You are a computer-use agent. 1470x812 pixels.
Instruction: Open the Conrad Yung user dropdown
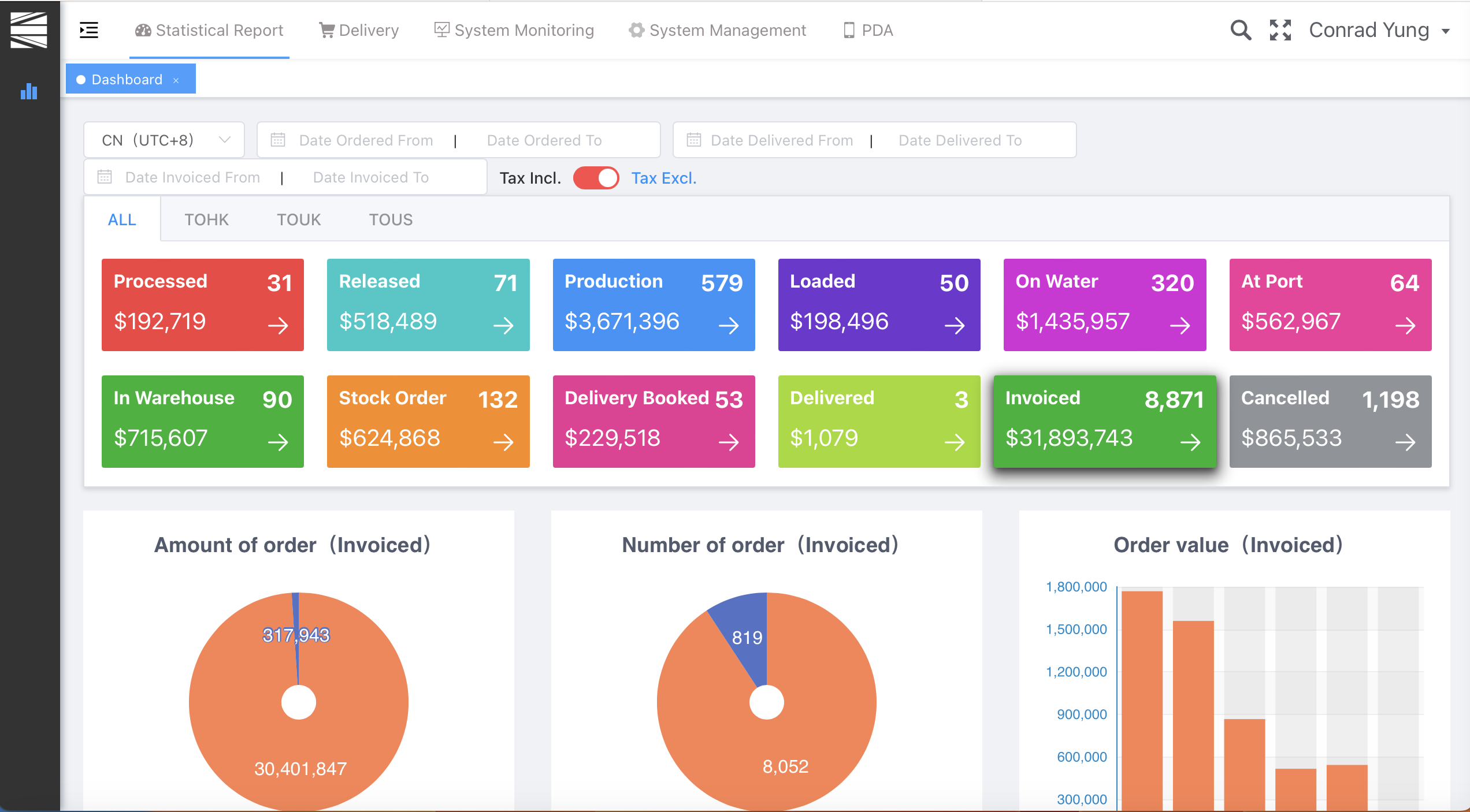coord(1379,30)
